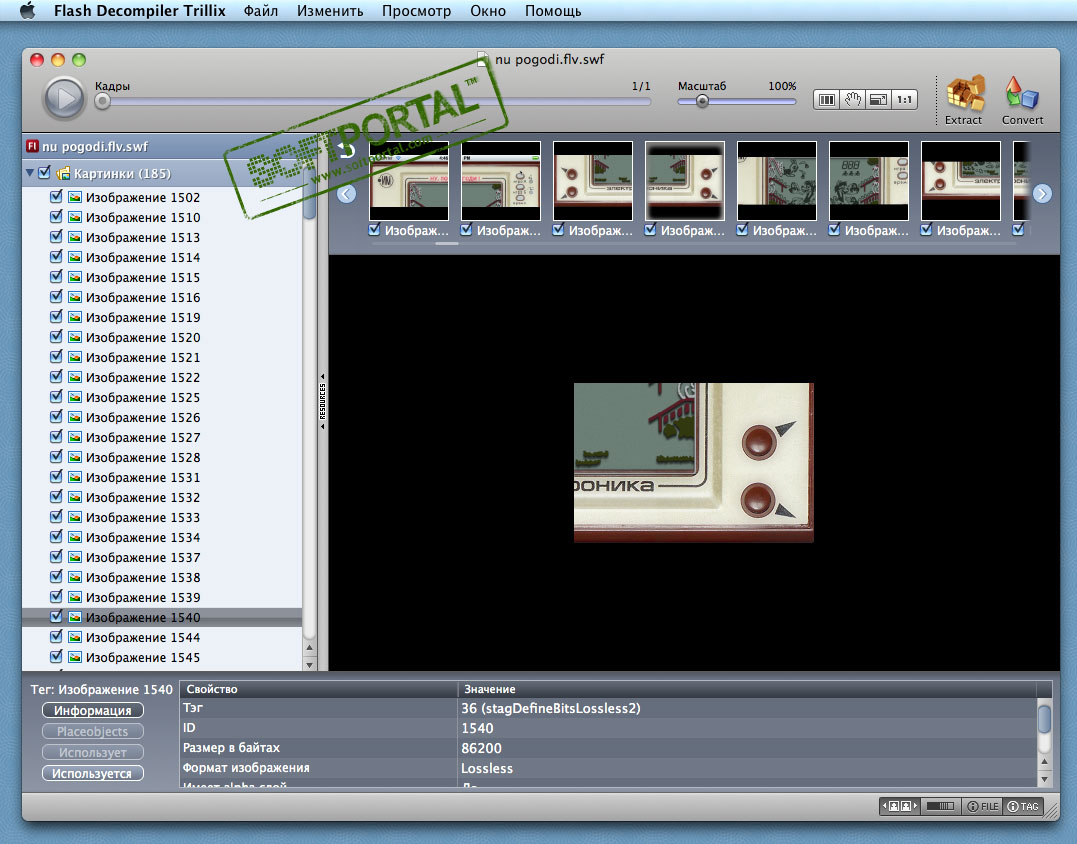
Task: Click the Fl icon of nu pogodi.flv.swf
Action: point(32,146)
